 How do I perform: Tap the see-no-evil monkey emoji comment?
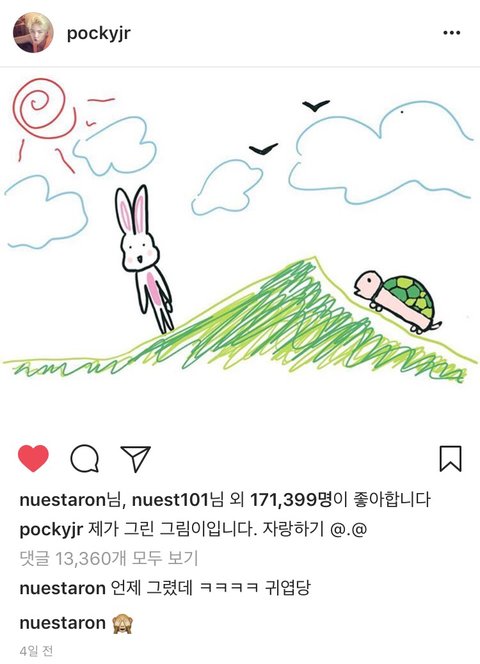123,624
